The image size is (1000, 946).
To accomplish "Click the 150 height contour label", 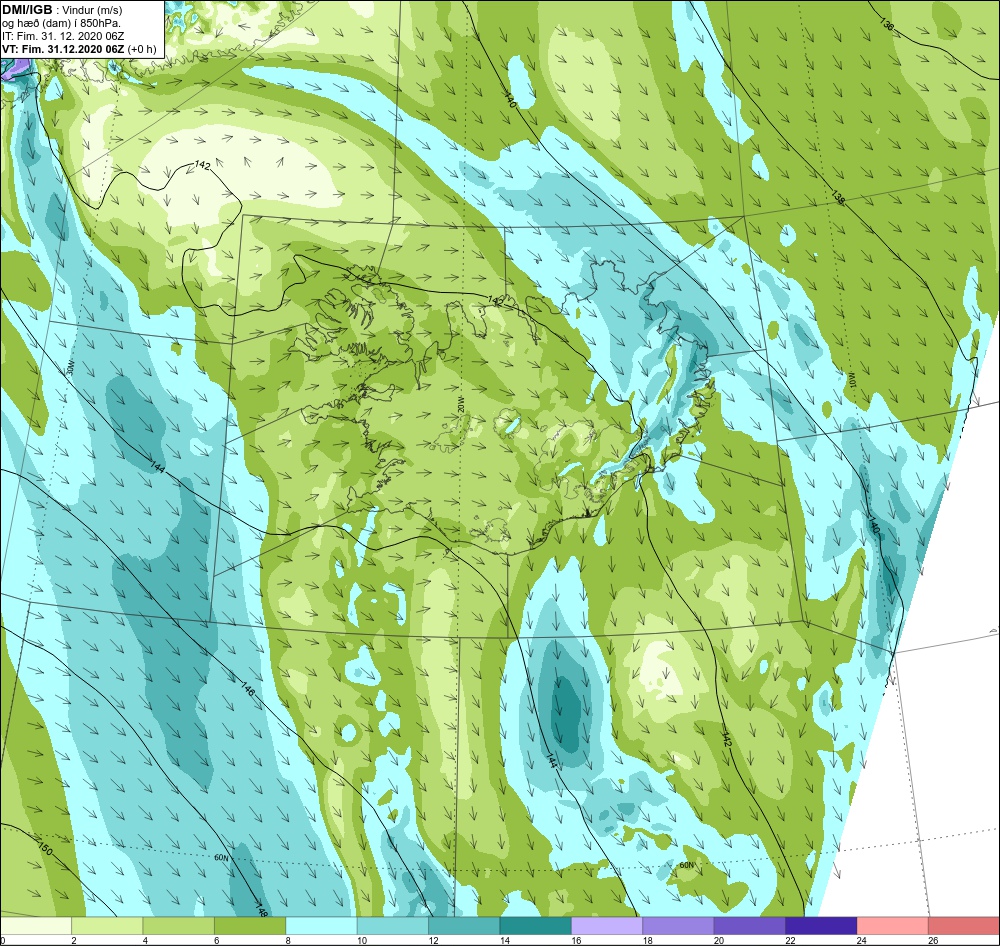I will pos(45,848).
